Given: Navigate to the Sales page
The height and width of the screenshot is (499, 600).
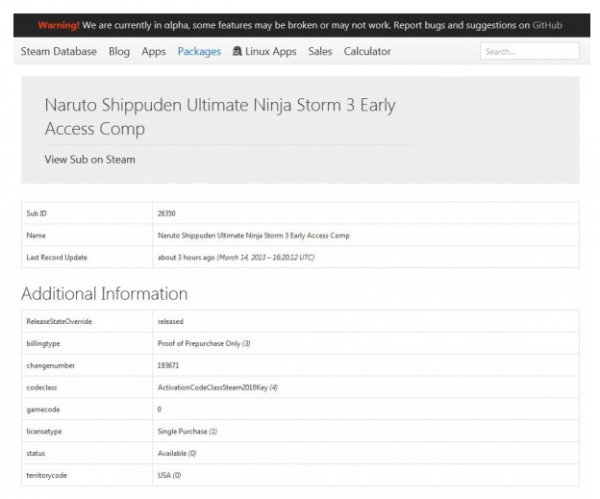Looking at the screenshot, I should tap(320, 51).
